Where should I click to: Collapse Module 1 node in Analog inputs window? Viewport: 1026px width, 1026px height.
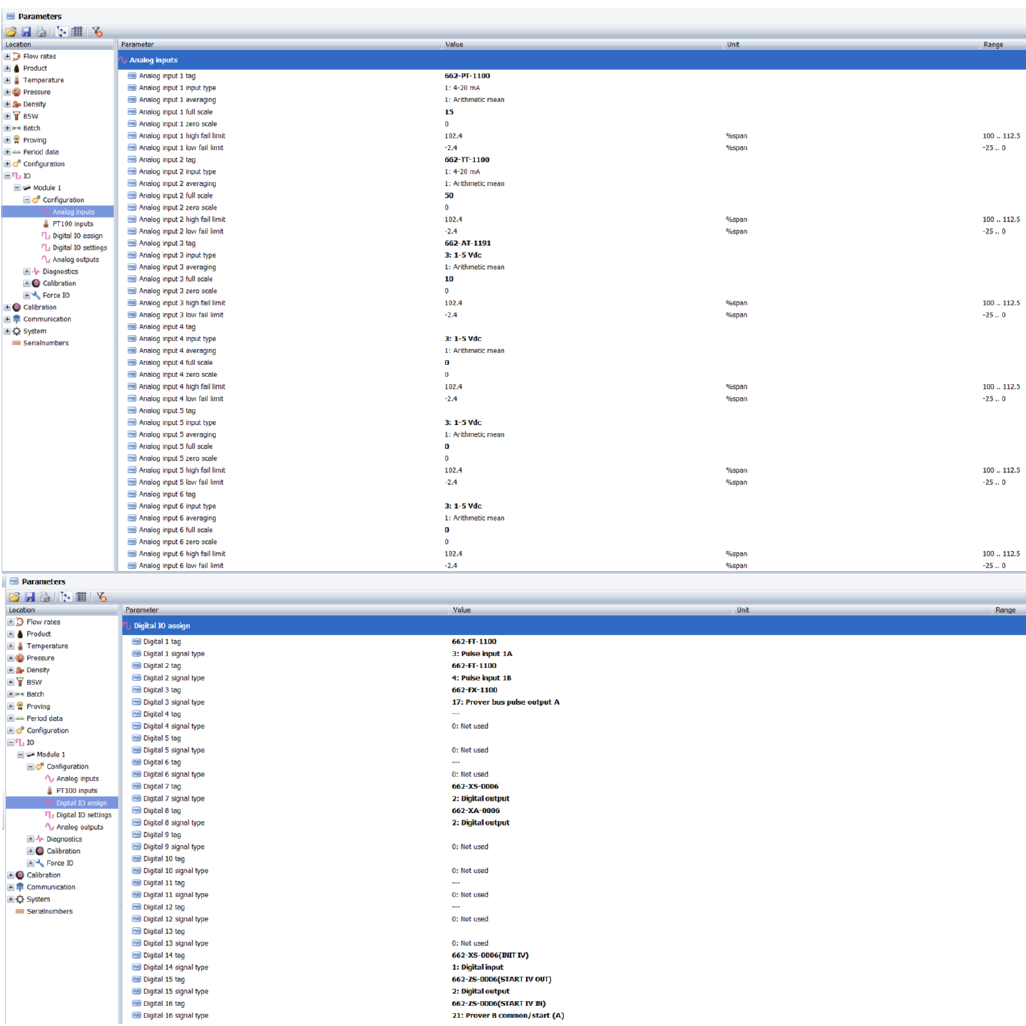point(17,188)
